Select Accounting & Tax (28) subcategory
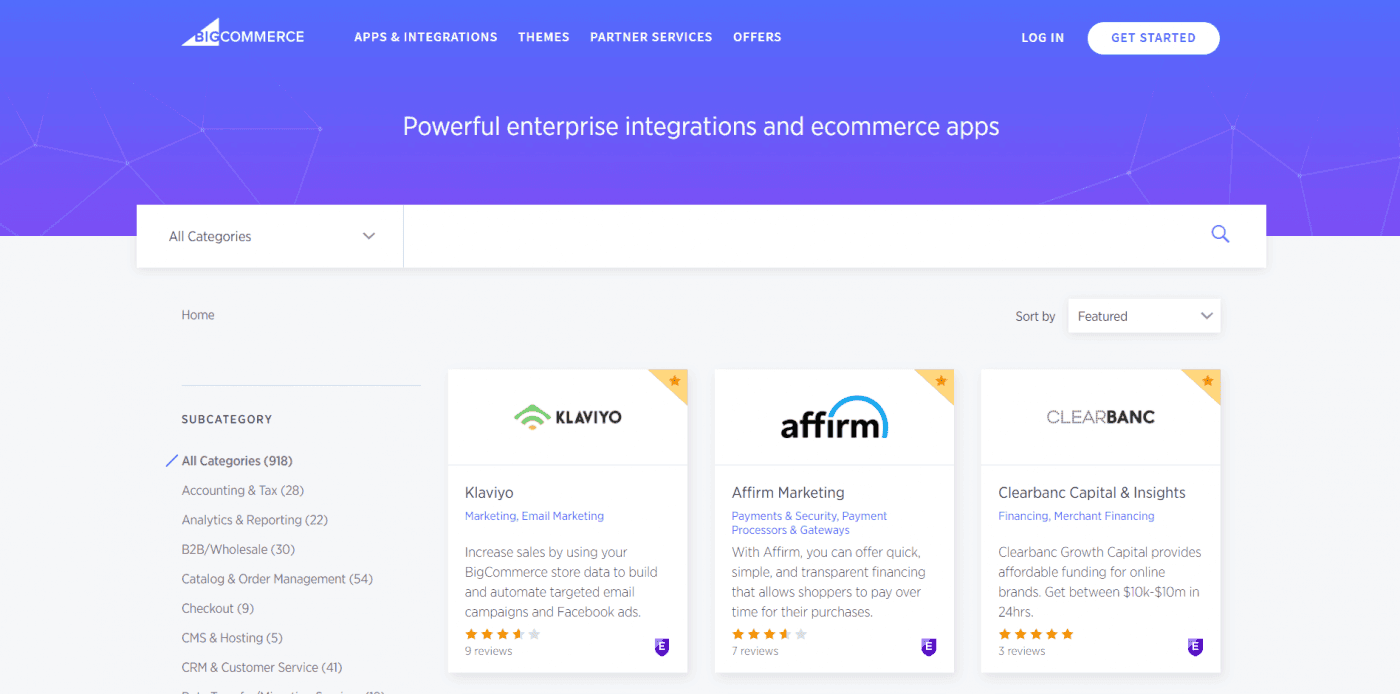The image size is (1400, 694). tap(243, 490)
